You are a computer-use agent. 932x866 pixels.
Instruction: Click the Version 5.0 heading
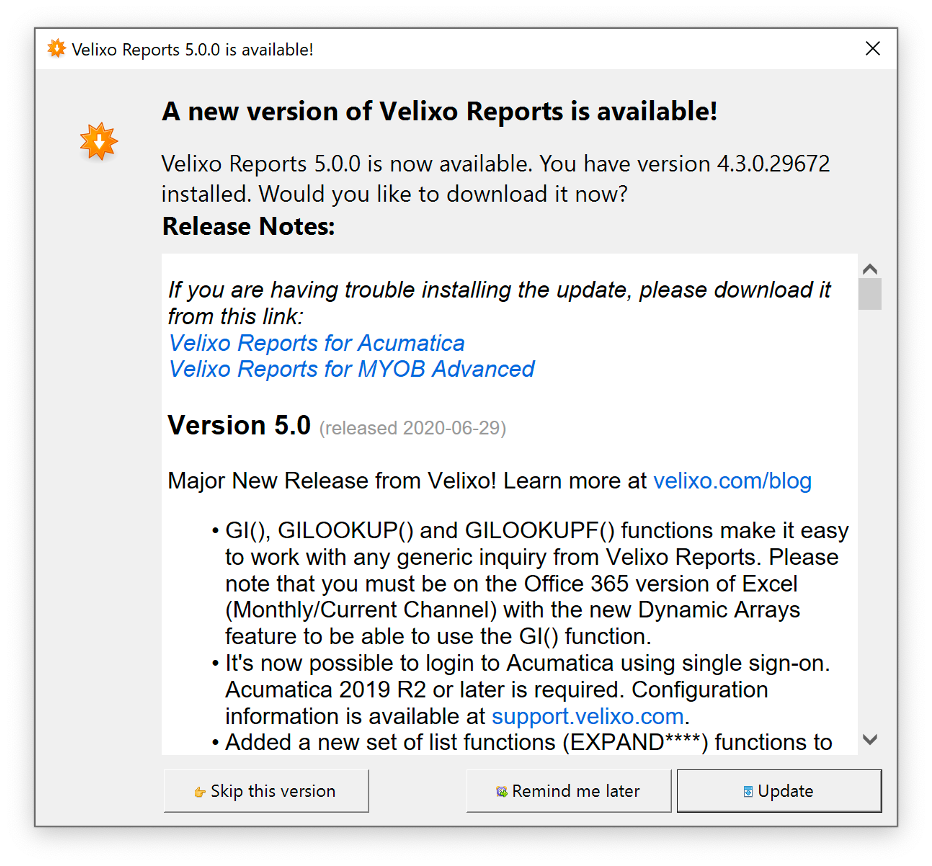coord(239,425)
